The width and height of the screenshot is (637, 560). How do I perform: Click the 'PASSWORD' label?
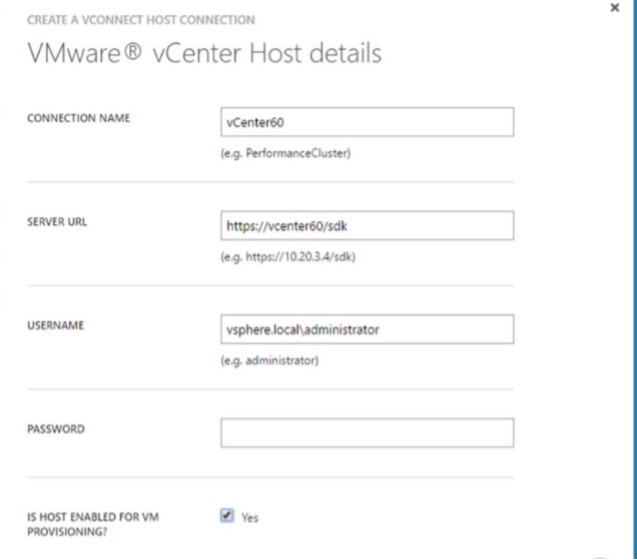point(56,429)
